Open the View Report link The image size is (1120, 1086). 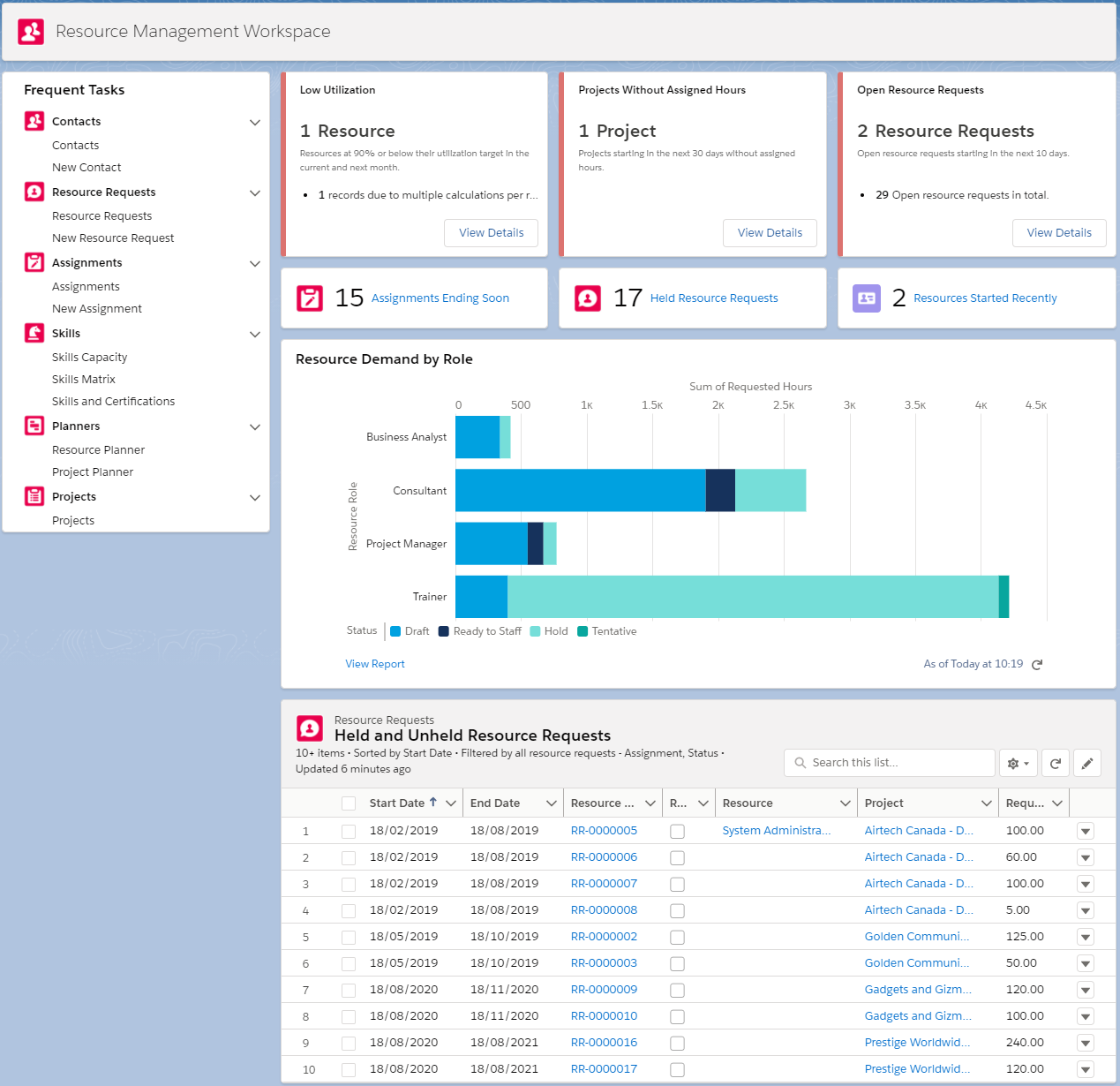375,664
